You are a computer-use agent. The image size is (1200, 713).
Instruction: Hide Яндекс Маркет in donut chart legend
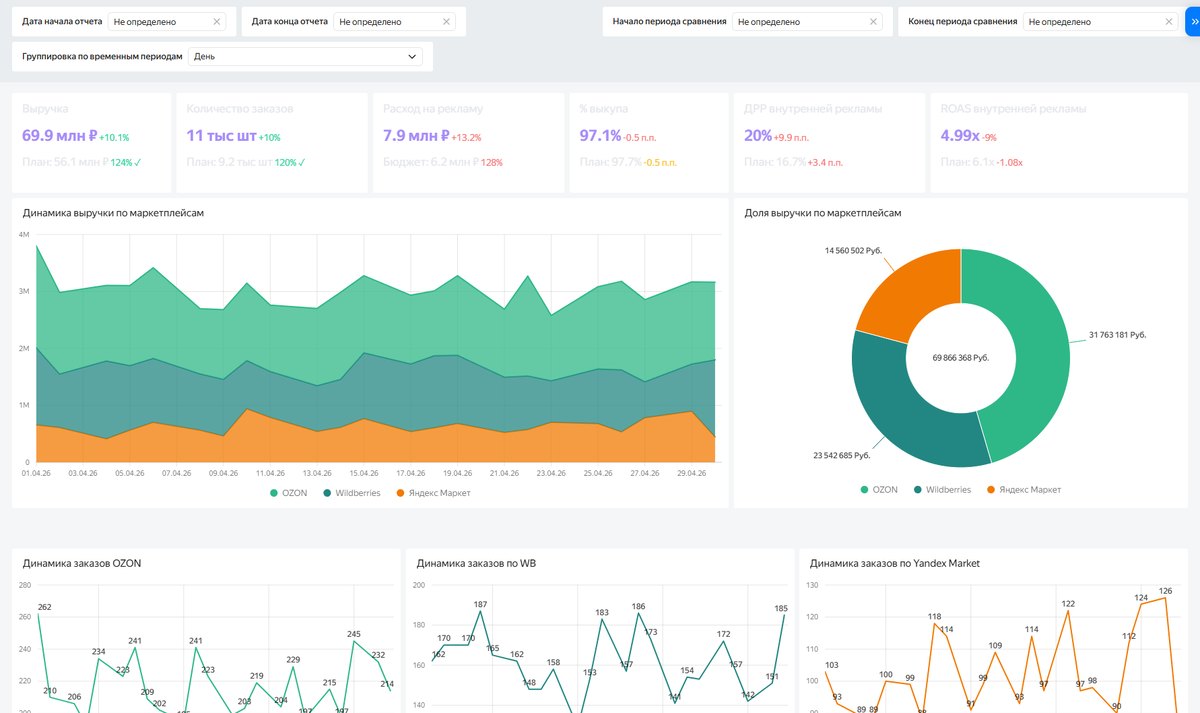coord(1024,490)
